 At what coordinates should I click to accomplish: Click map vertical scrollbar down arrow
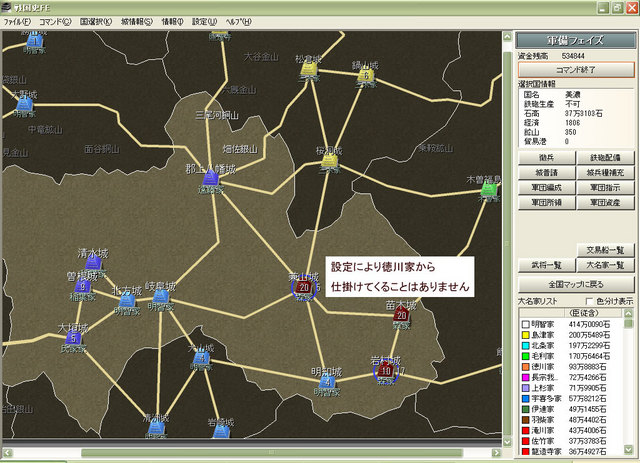click(507, 442)
